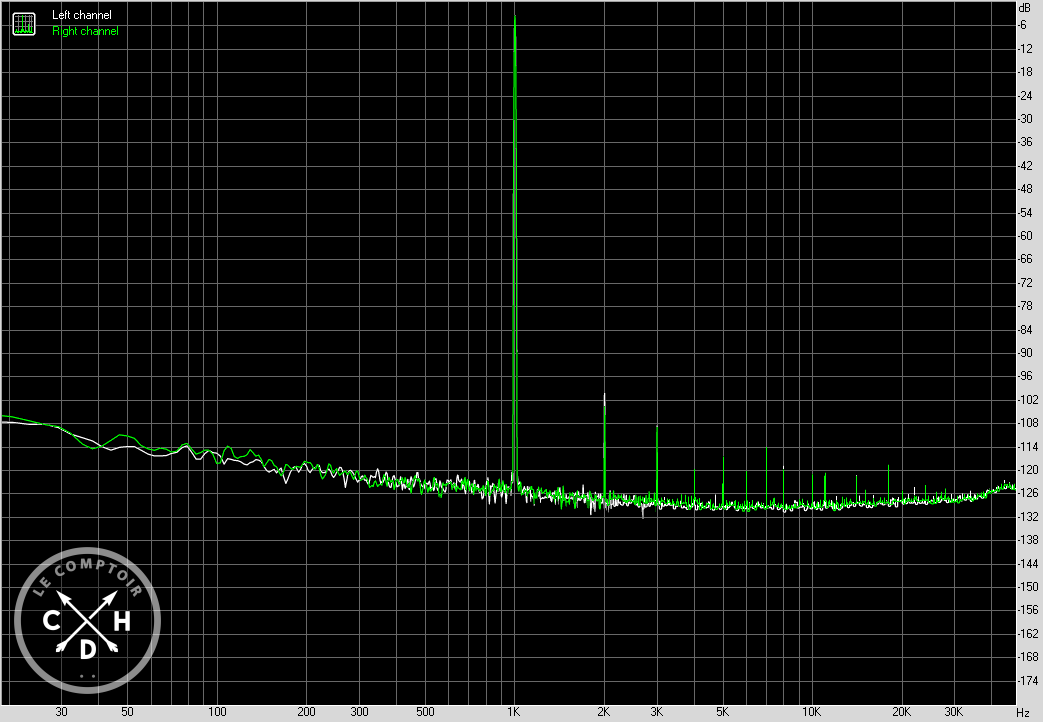1043x722 pixels.
Task: Click the -174 dB axis label
Action: click(1024, 681)
